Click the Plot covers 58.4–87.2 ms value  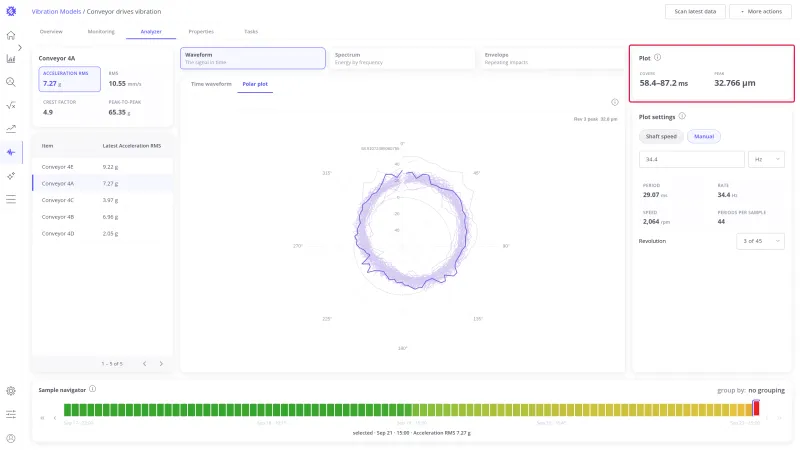click(664, 83)
